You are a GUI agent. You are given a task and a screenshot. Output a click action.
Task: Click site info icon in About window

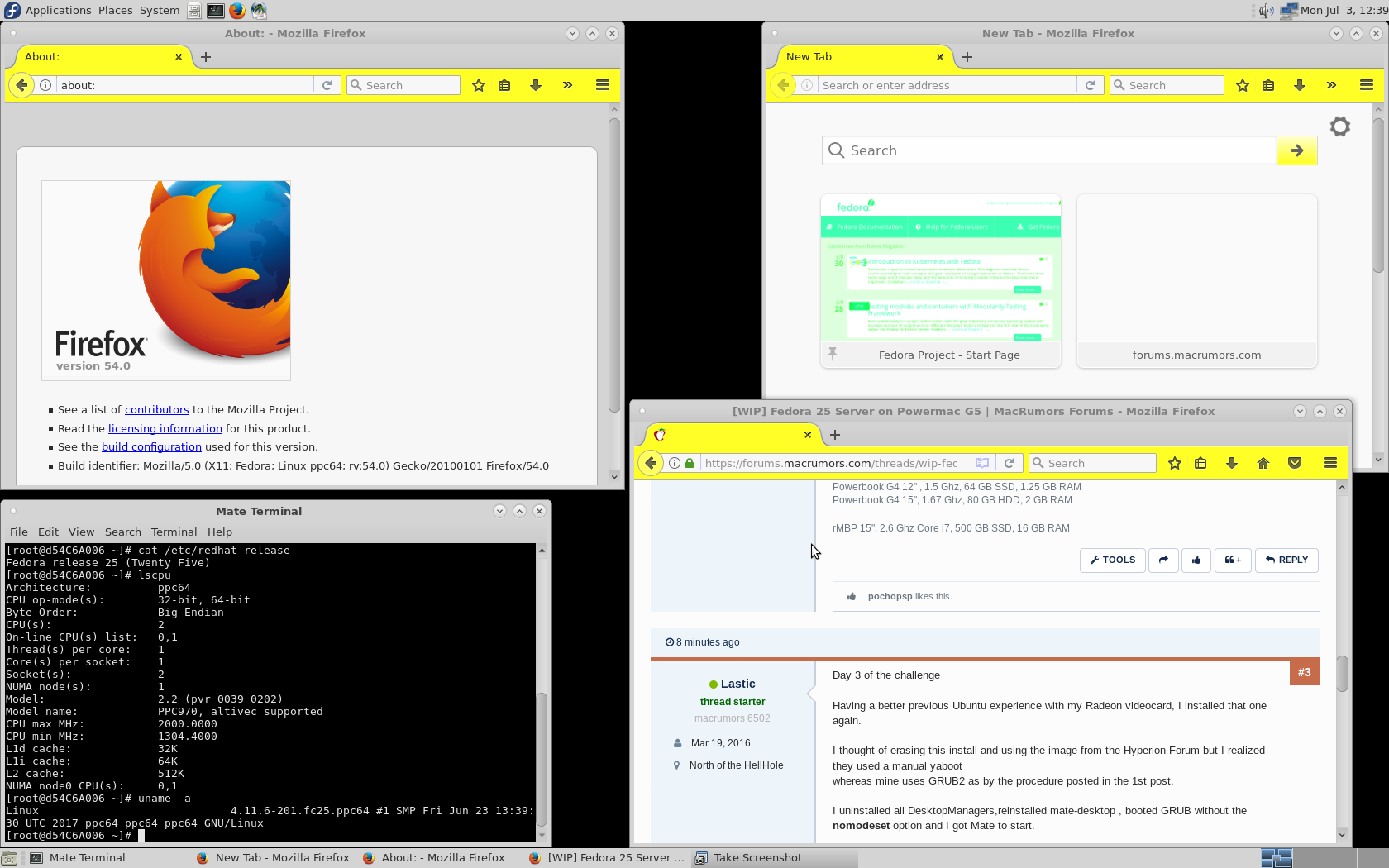pyautogui.click(x=45, y=85)
